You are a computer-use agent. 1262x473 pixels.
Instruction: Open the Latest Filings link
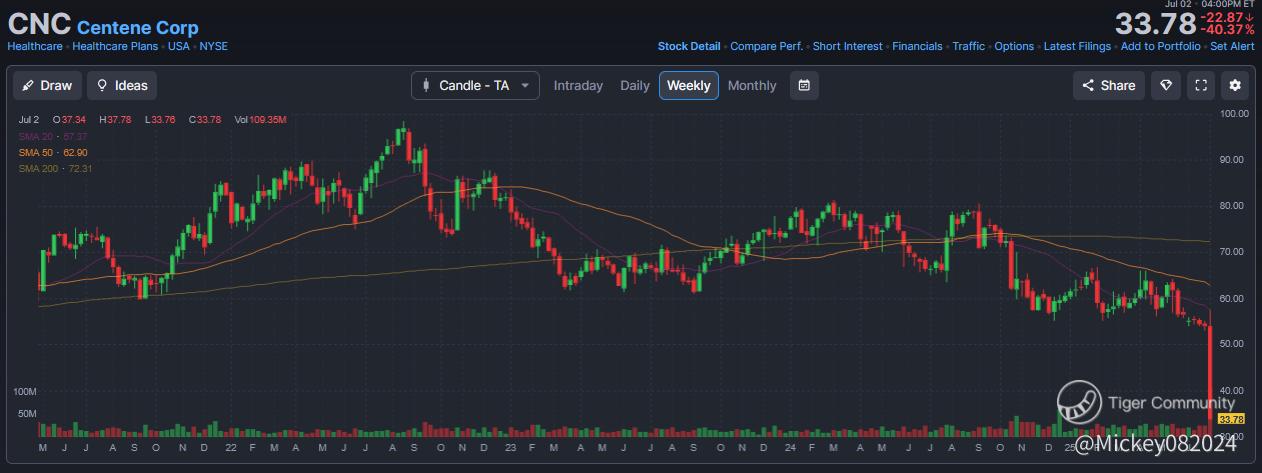tap(1077, 46)
